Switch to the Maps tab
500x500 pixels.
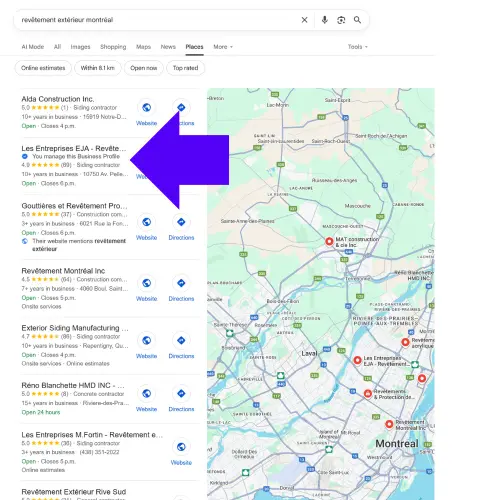(143, 47)
